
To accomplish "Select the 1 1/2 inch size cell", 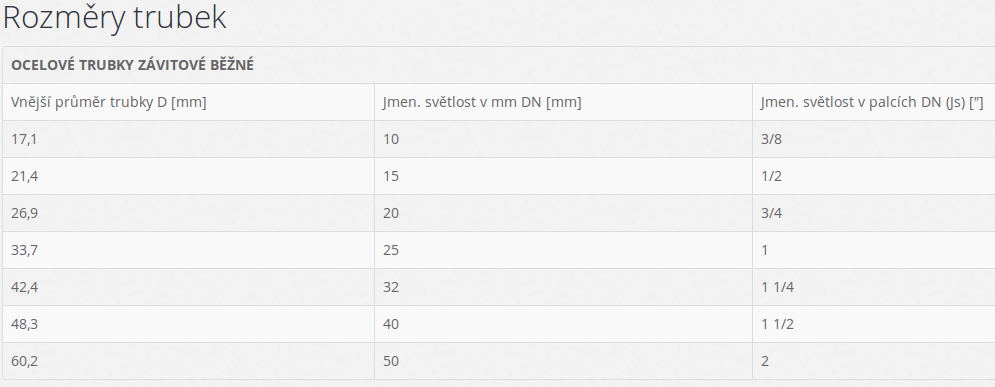I will point(874,324).
